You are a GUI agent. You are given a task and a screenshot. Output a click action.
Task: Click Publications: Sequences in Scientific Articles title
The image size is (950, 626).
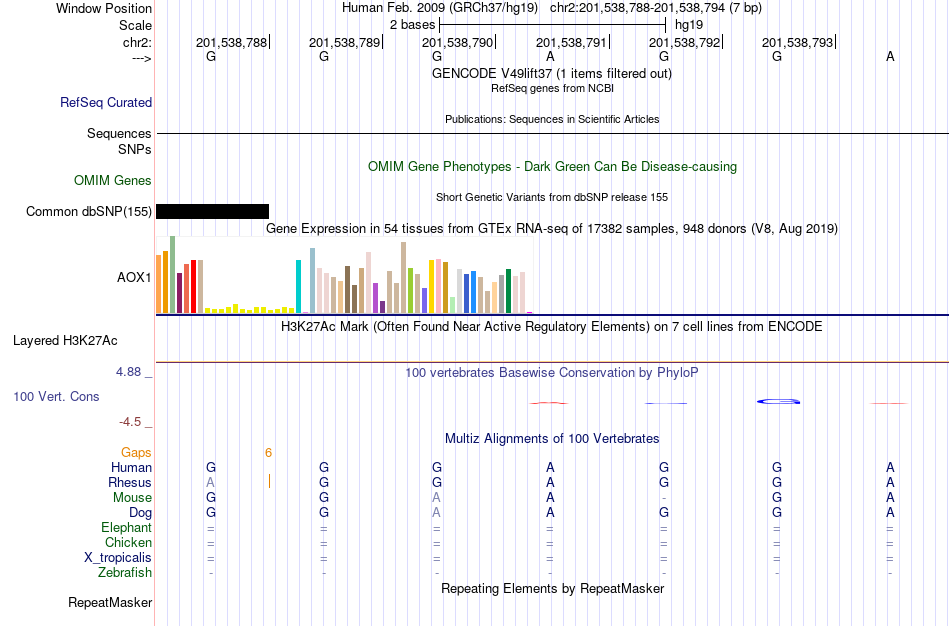click(x=552, y=119)
